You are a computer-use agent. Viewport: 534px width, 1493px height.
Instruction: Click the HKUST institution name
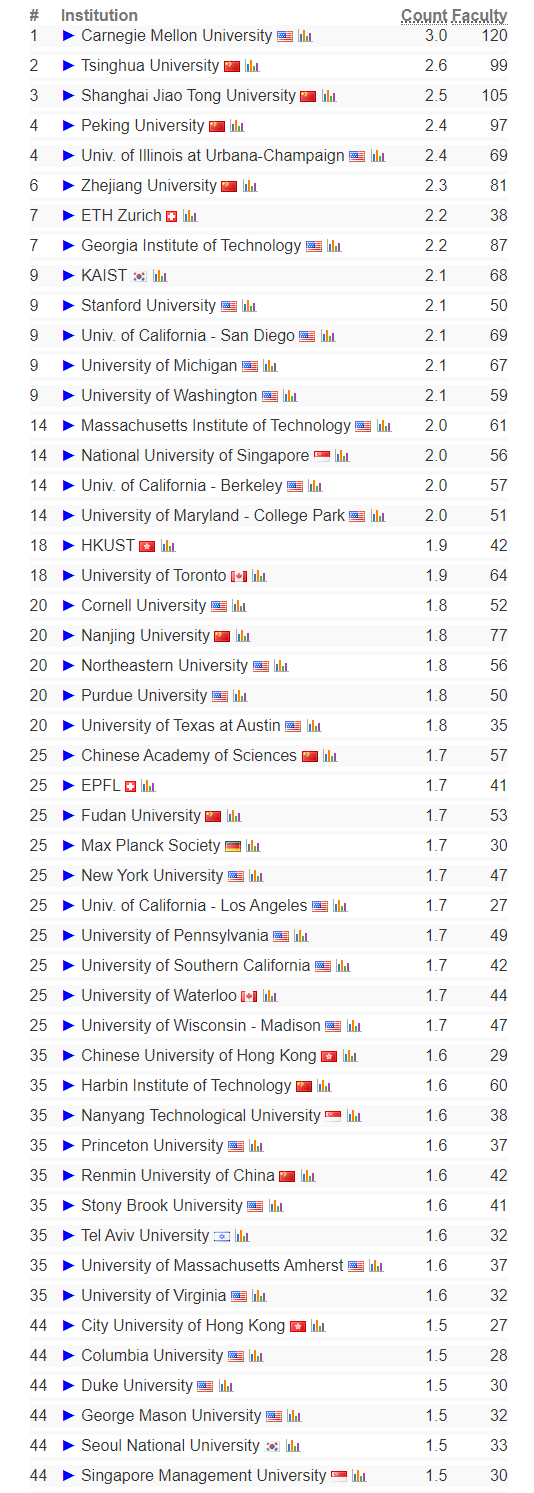(x=107, y=545)
